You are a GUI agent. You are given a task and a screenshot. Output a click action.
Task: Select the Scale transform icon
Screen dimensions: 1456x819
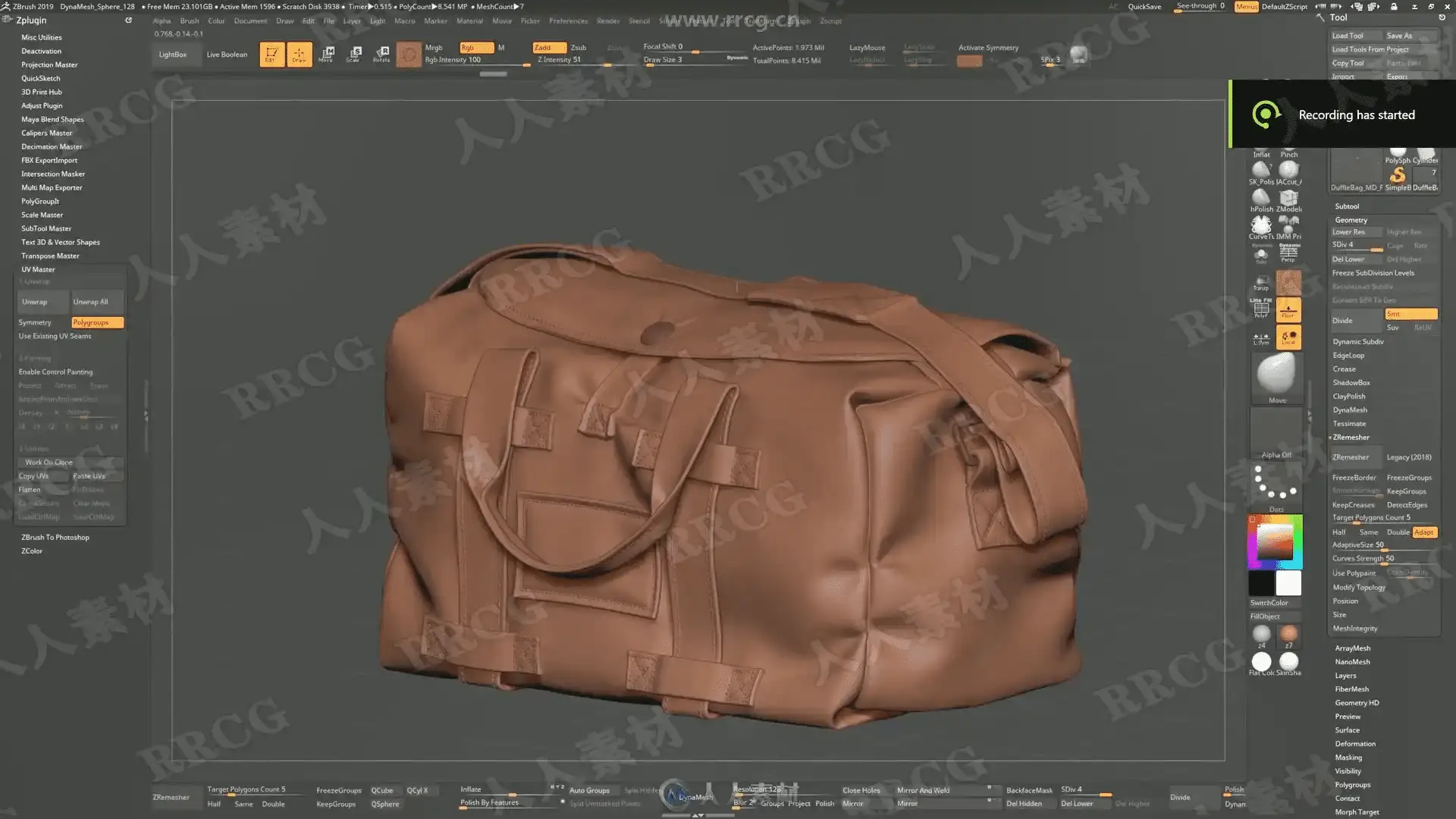click(354, 54)
